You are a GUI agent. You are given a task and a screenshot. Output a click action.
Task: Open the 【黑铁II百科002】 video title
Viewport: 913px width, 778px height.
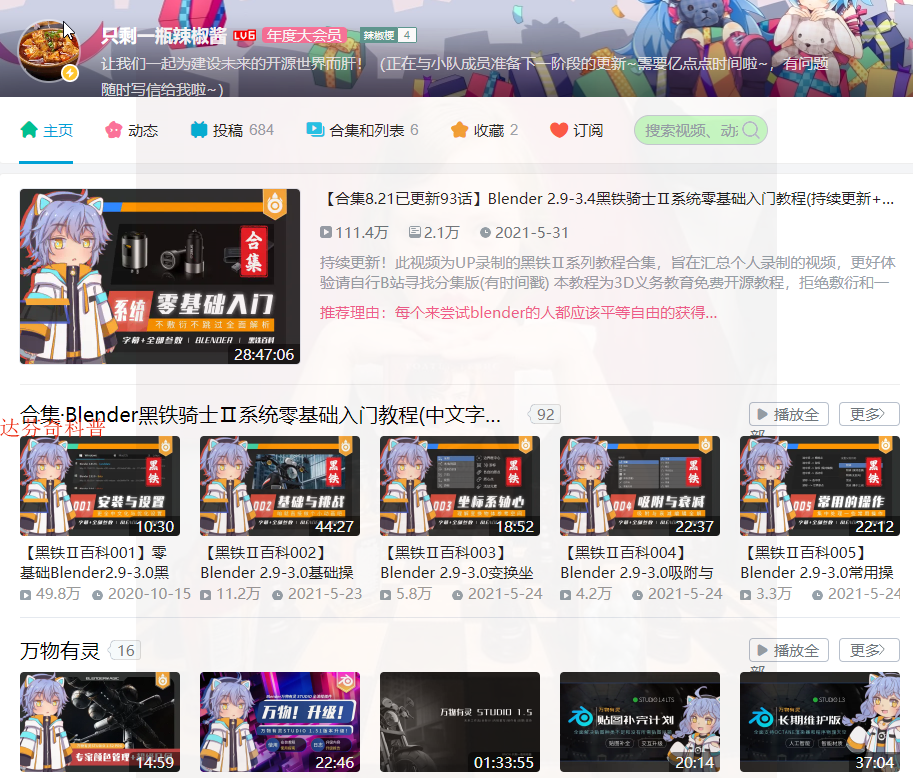point(277,563)
